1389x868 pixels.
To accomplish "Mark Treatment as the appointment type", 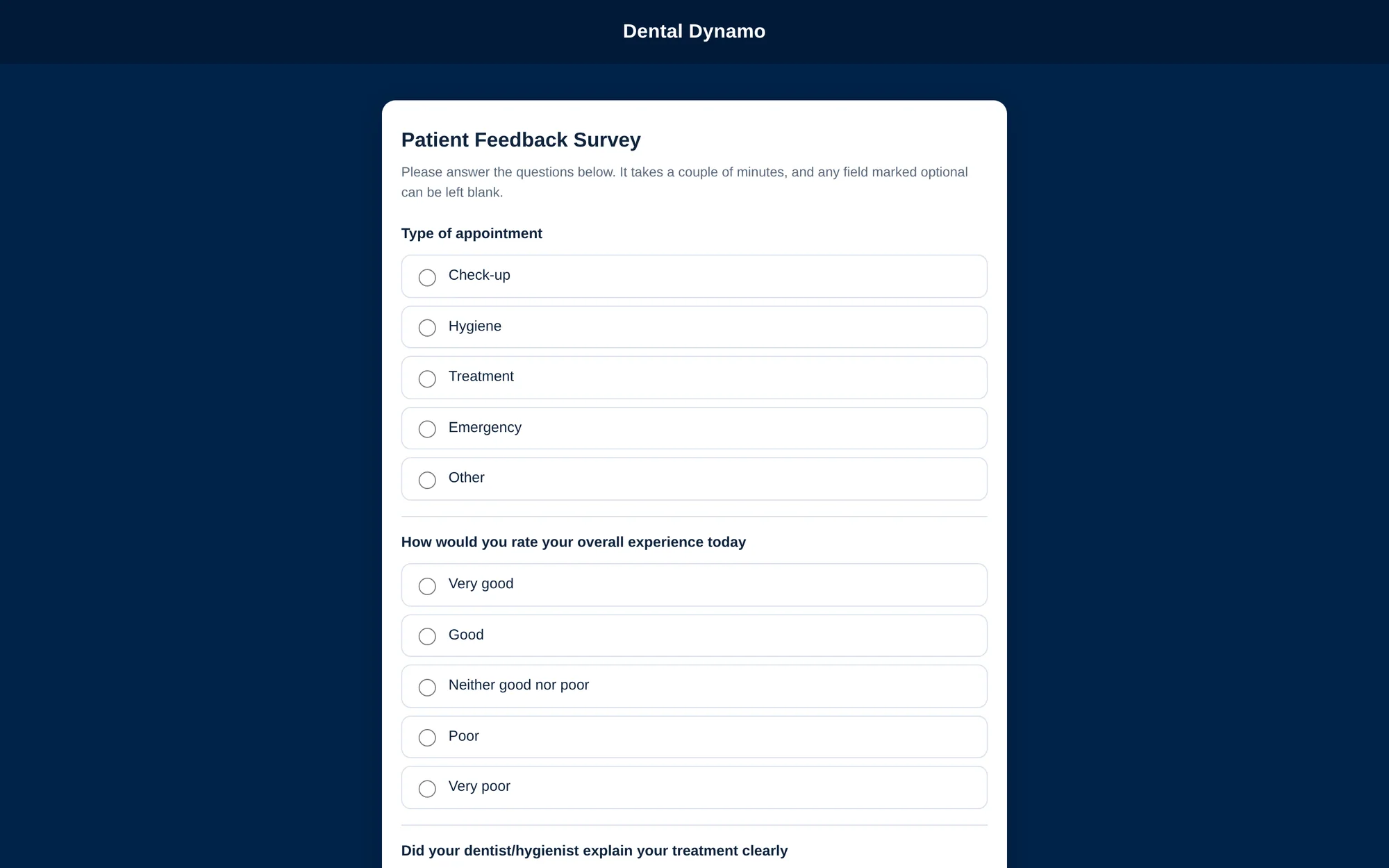I will point(427,378).
